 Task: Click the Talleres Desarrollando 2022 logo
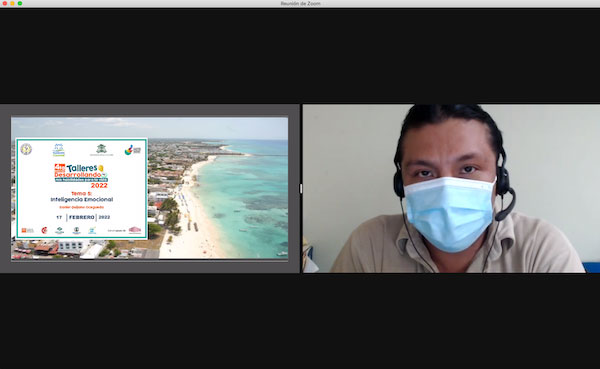(81, 176)
